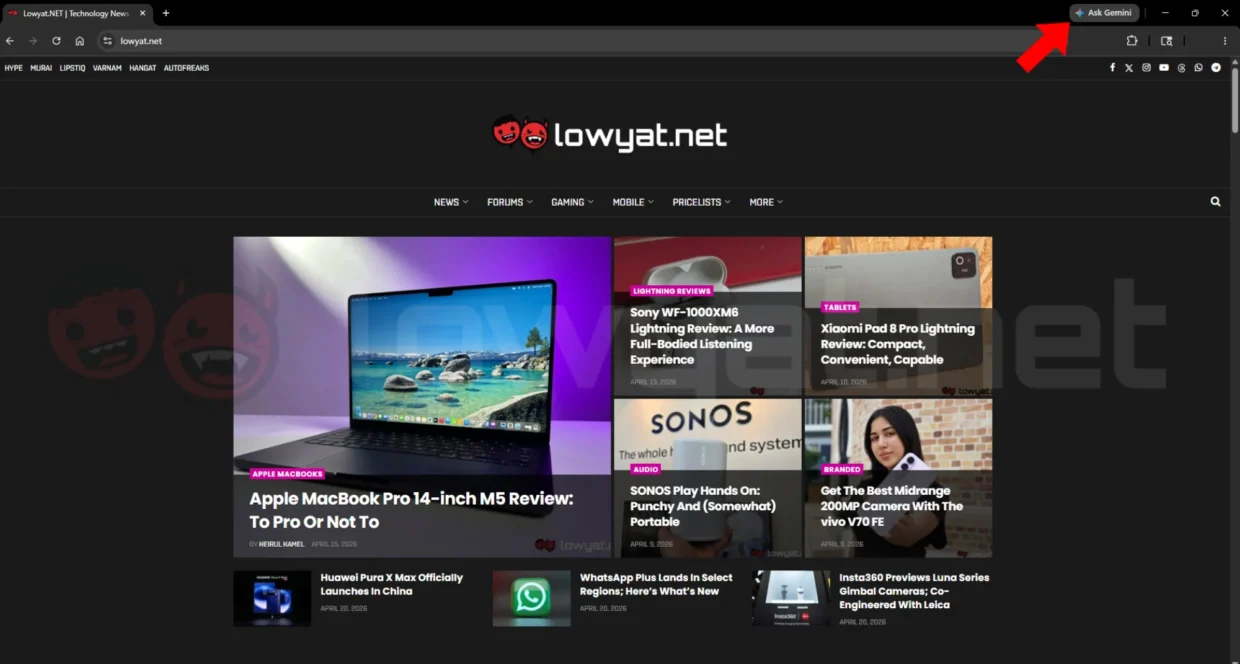Expand the NEWS dropdown menu
Screen dimensions: 1240x664
450,201
